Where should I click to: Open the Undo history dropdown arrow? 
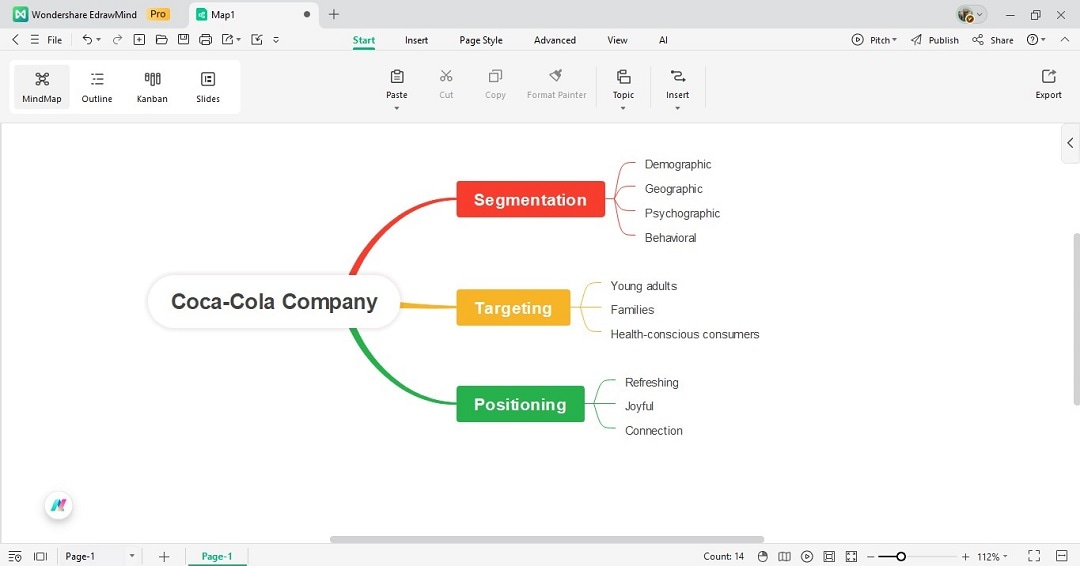pos(98,40)
